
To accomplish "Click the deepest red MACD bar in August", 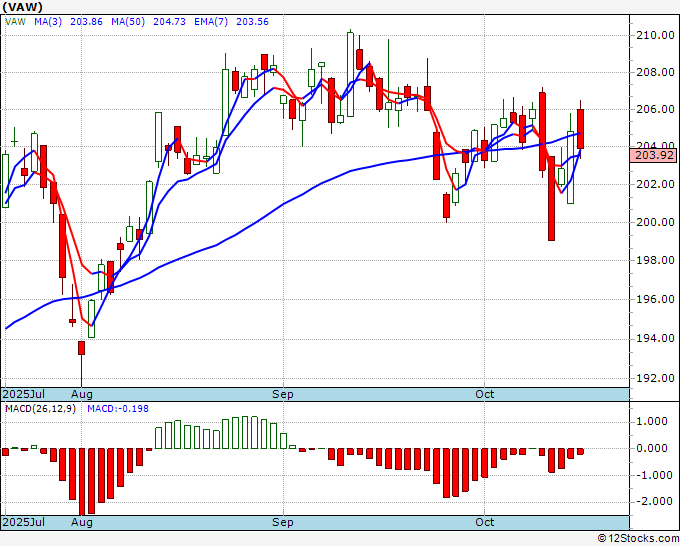I will click(82, 481).
